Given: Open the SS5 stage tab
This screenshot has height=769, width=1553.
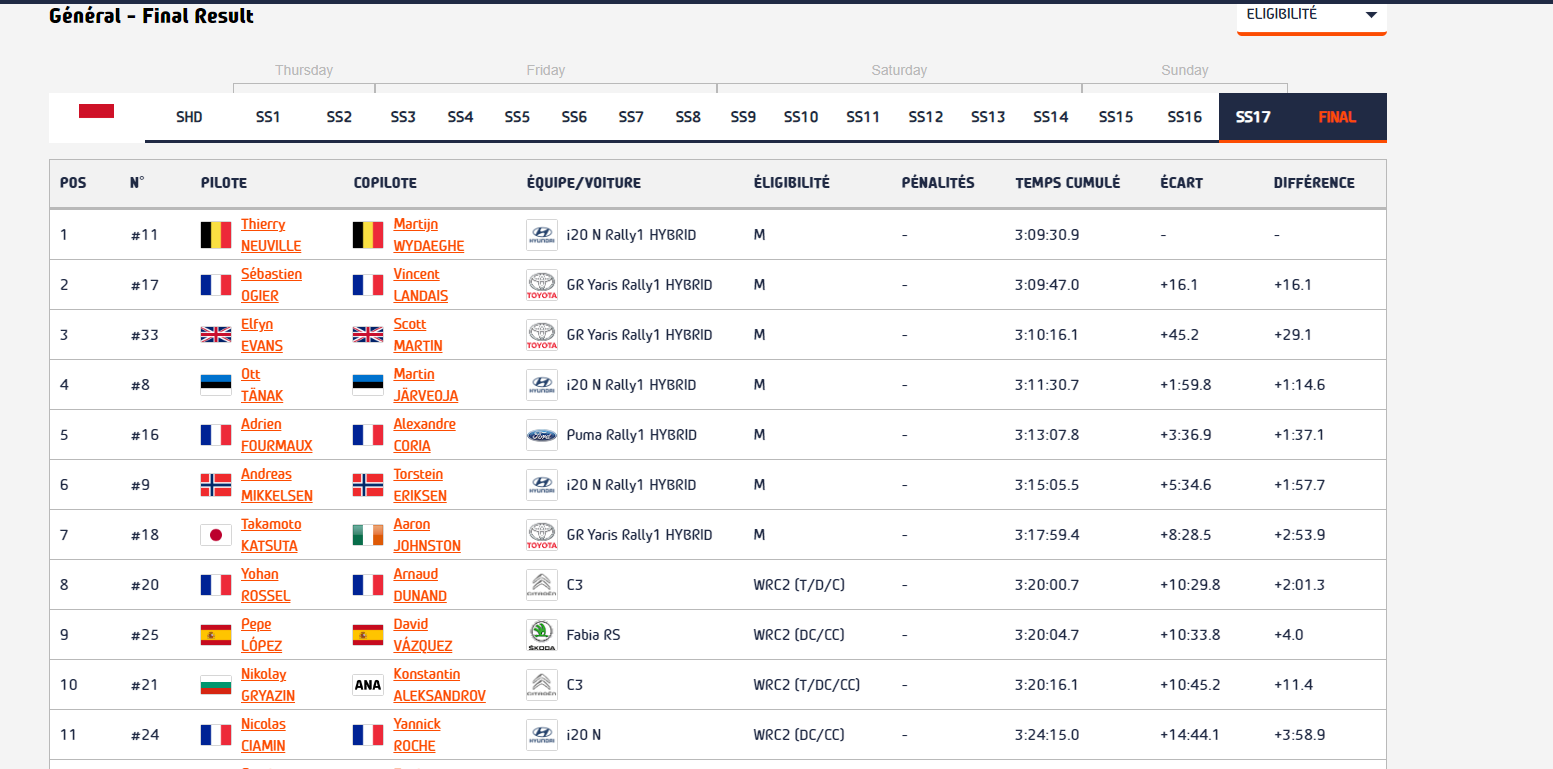Looking at the screenshot, I should [x=517, y=117].
